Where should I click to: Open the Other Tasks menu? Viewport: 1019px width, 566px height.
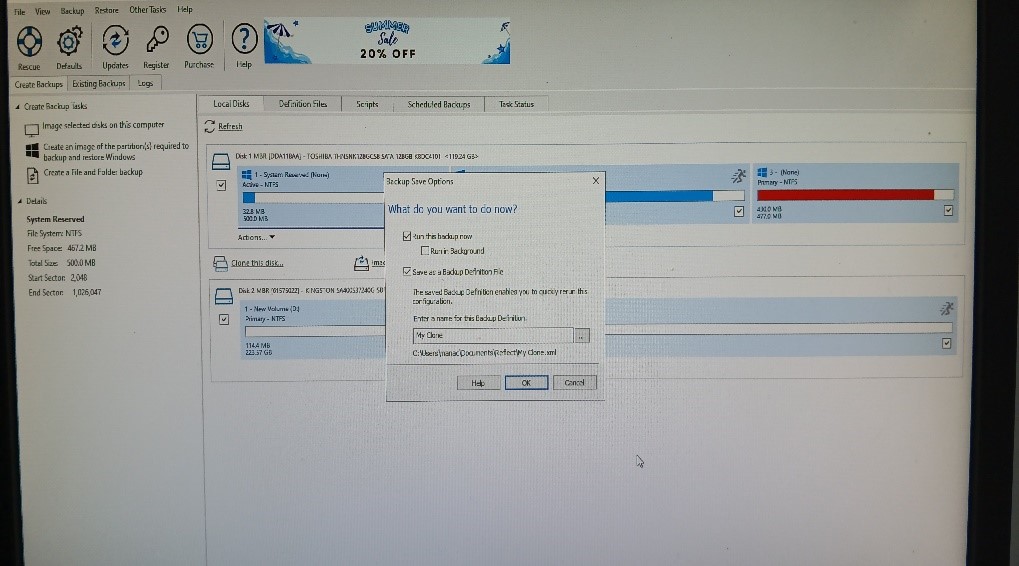point(146,9)
